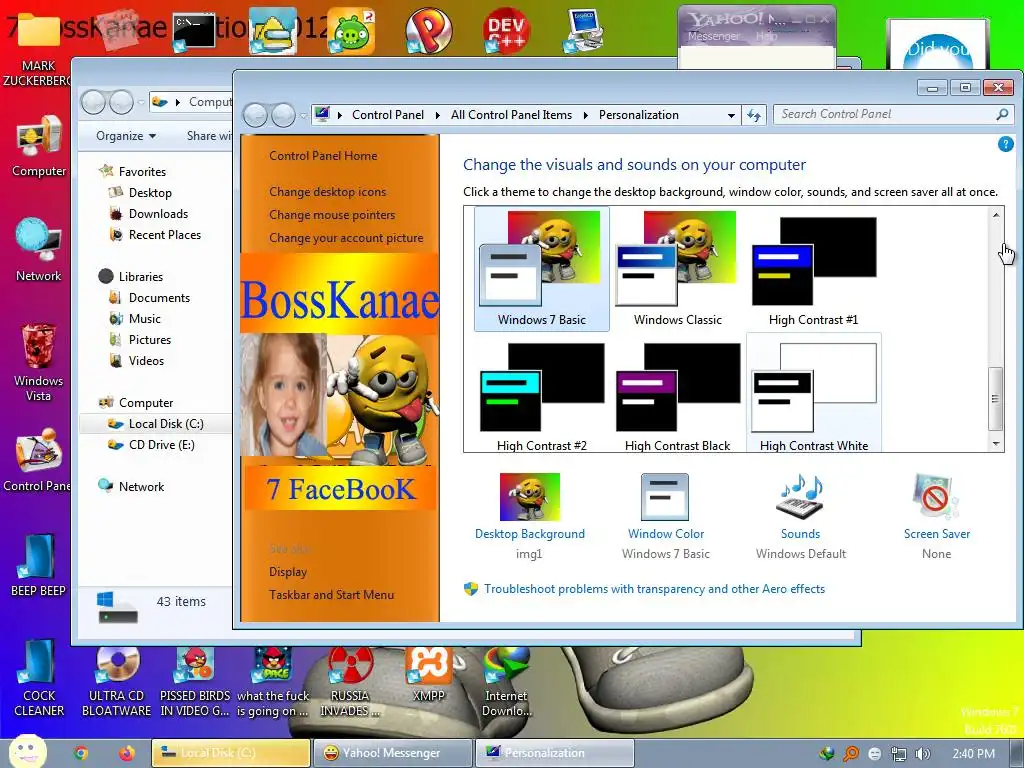This screenshot has height=768, width=1024.
Task: Click Control Panel in the breadcrumb path
Action: tap(388, 115)
